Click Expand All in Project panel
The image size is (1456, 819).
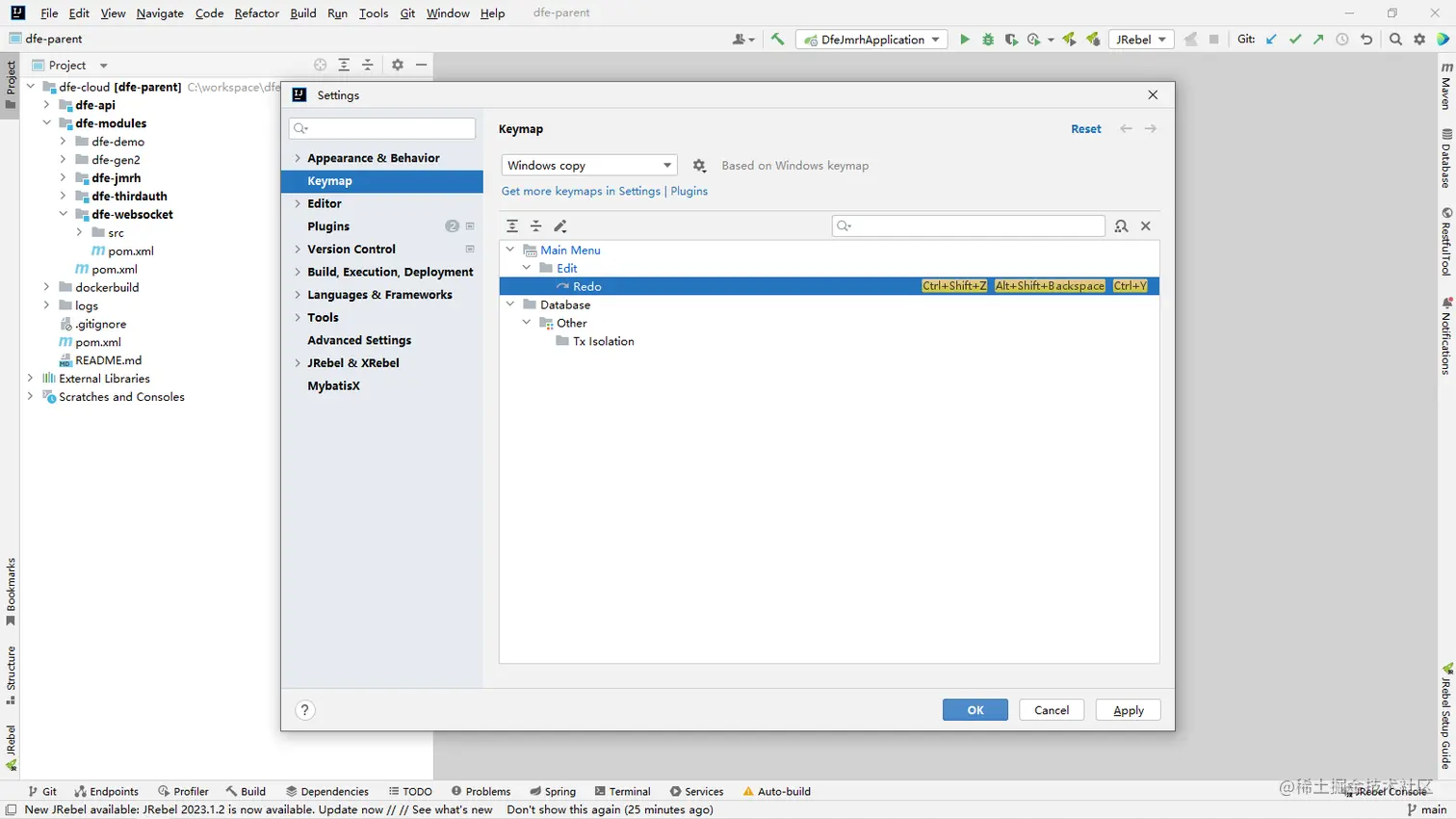(x=344, y=65)
